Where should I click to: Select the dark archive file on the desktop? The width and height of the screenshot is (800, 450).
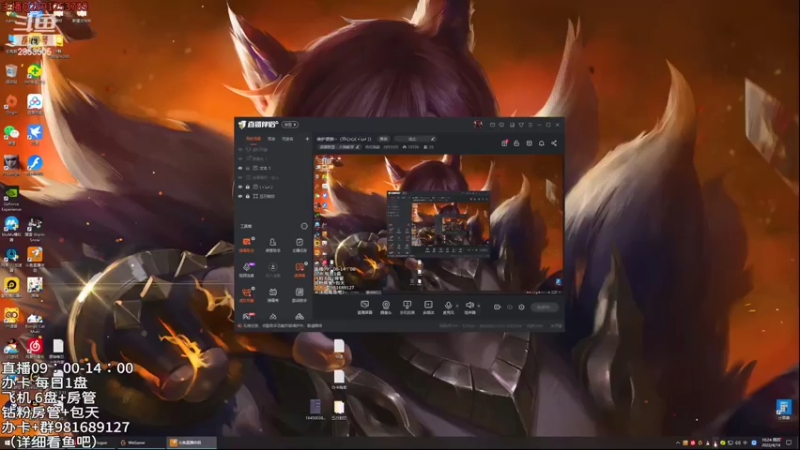(x=315, y=410)
